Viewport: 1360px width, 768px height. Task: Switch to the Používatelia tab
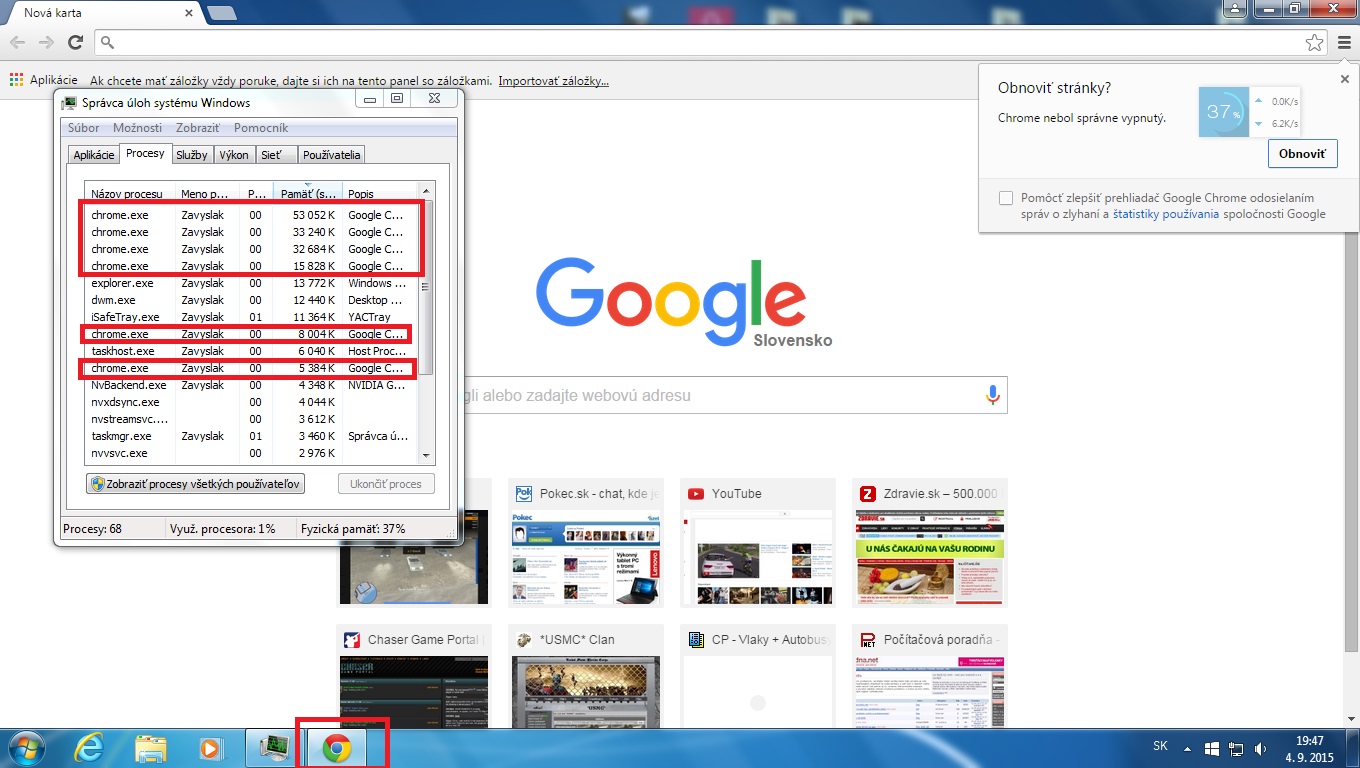332,155
